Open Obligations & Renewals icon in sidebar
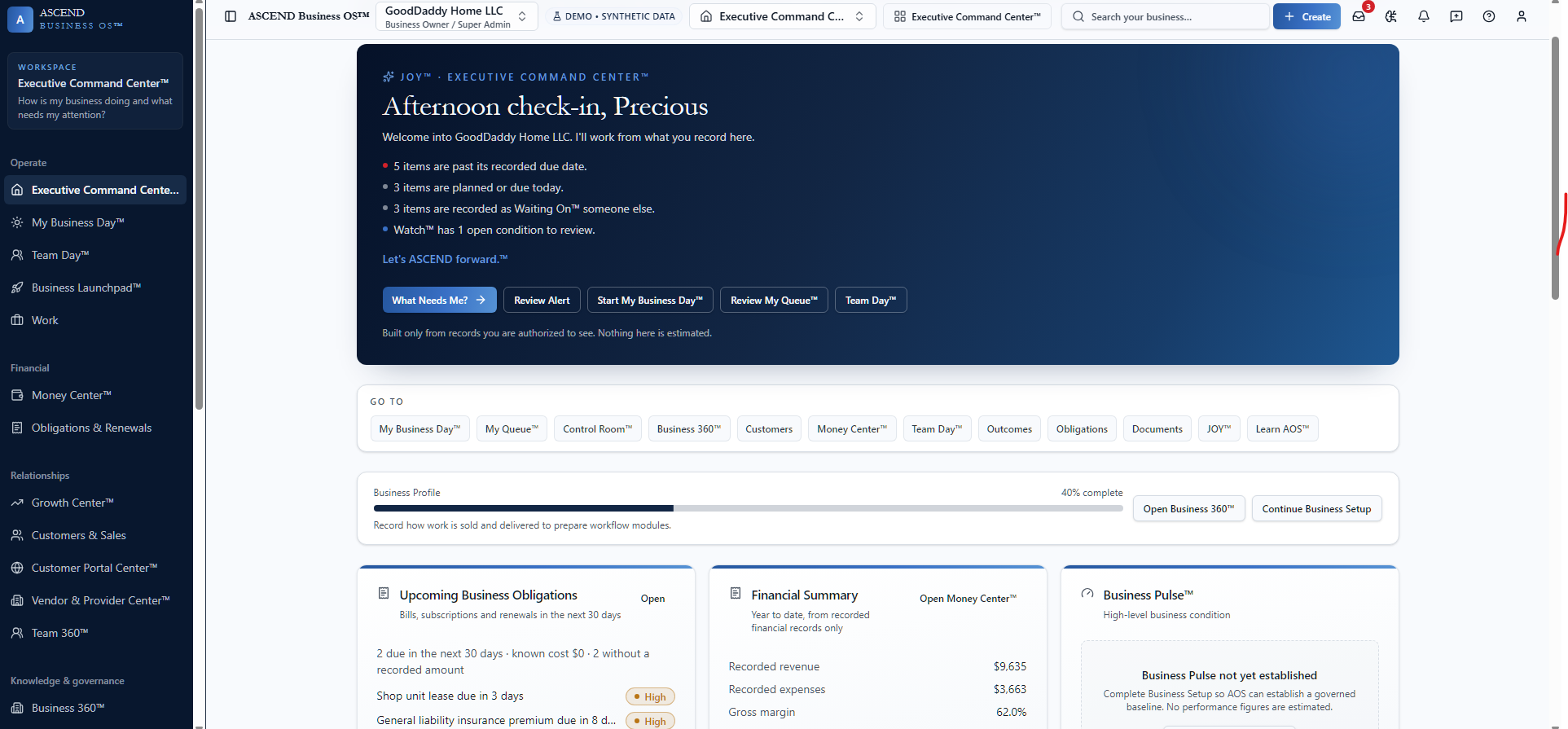 point(17,428)
